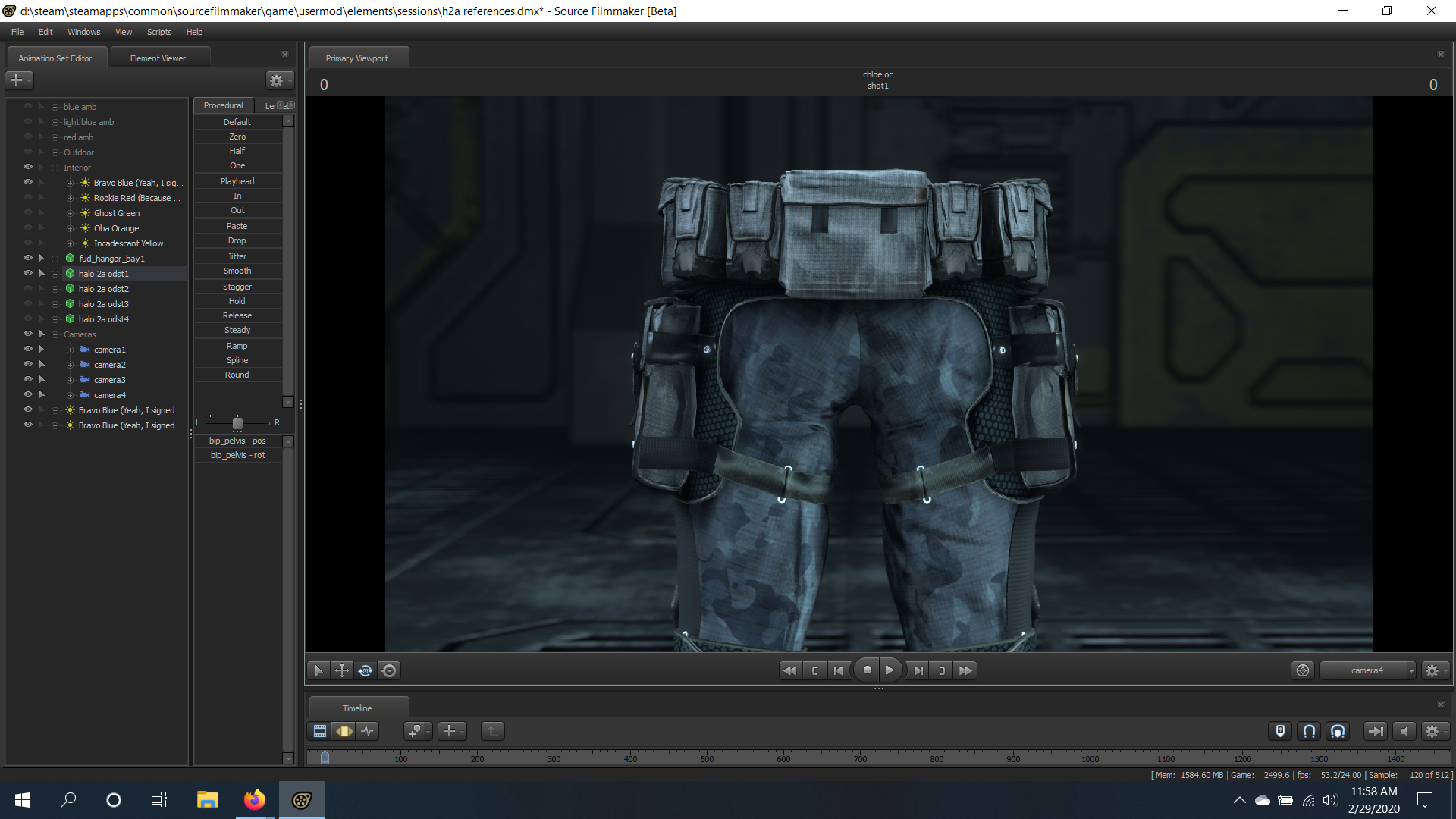Toggle work camera icon beside camera4

coord(1303,670)
